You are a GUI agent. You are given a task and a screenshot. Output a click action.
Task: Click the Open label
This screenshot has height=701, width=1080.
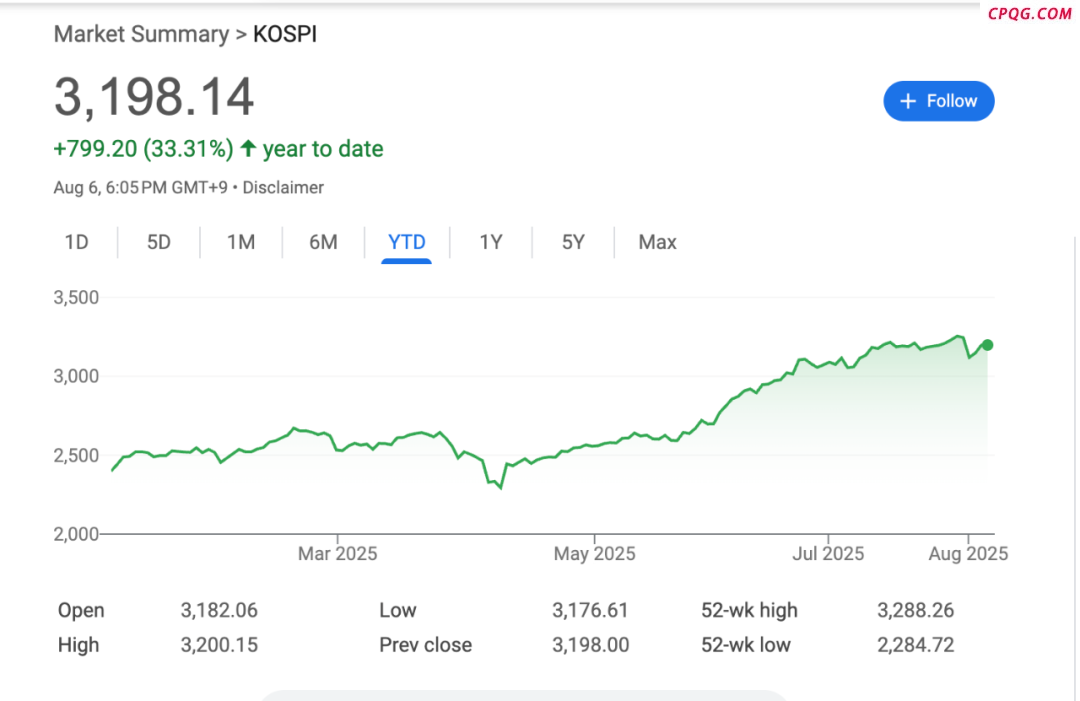pos(81,611)
